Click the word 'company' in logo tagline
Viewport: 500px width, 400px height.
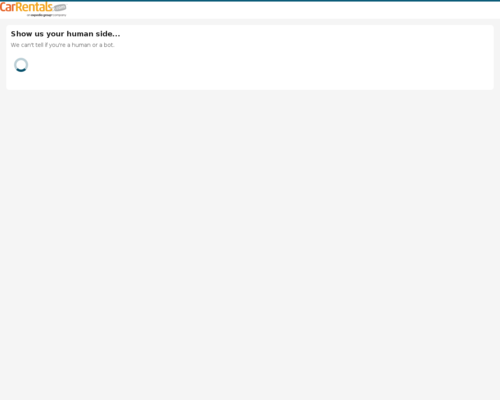pos(59,15)
